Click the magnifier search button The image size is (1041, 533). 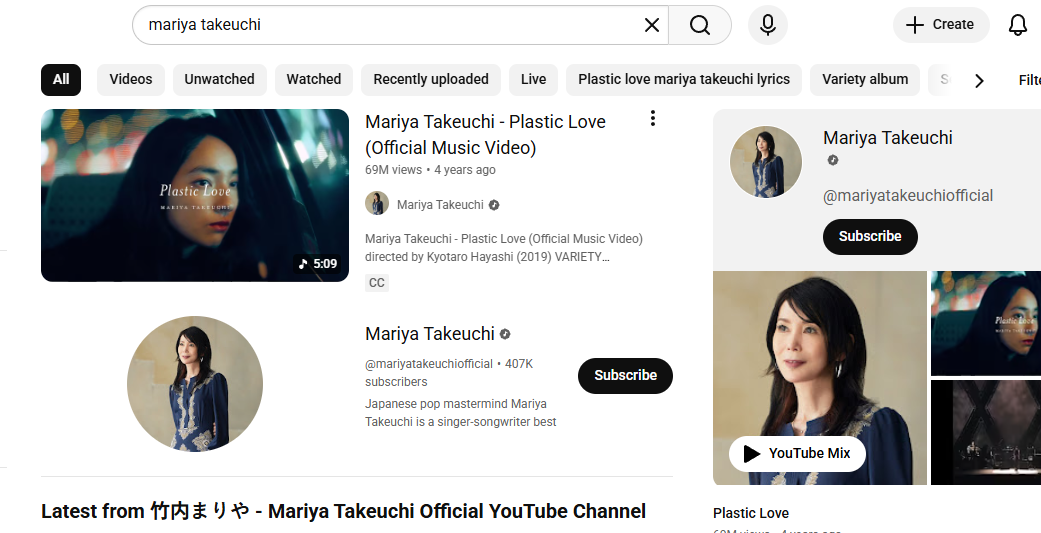[x=700, y=25]
